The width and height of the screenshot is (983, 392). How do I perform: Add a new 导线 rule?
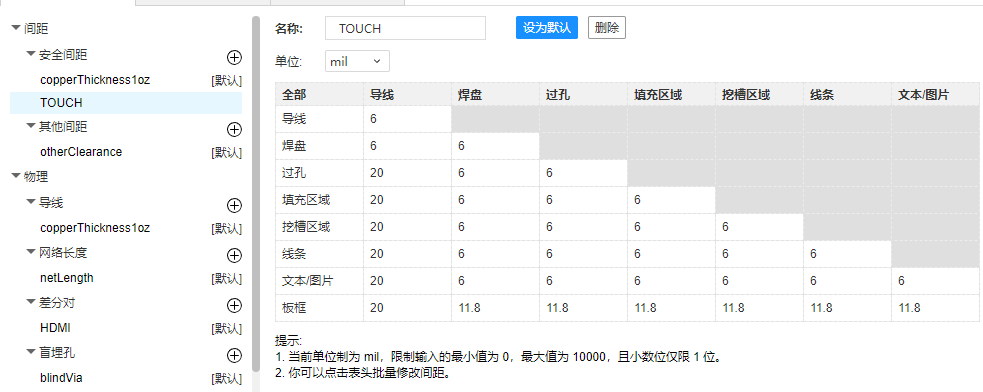coord(234,205)
